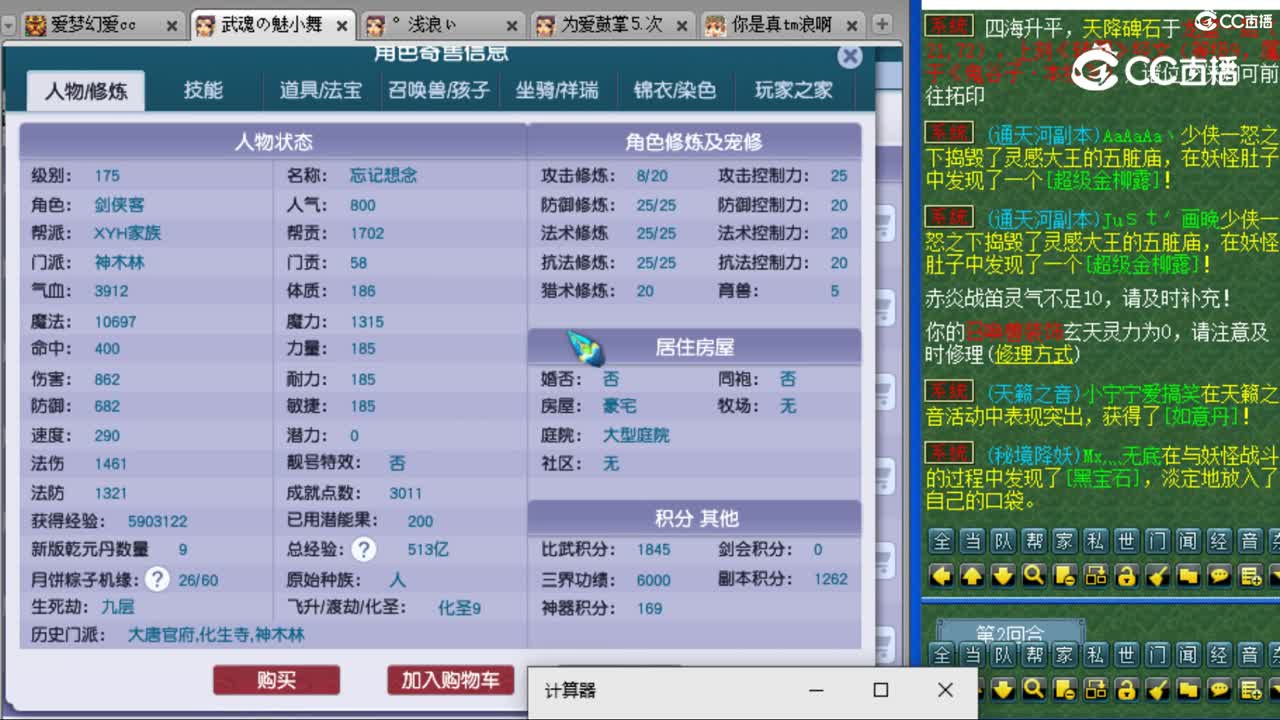Screen dimensions: 1280x720
Task: Add a new browser tab with plus button
Action: point(883,24)
